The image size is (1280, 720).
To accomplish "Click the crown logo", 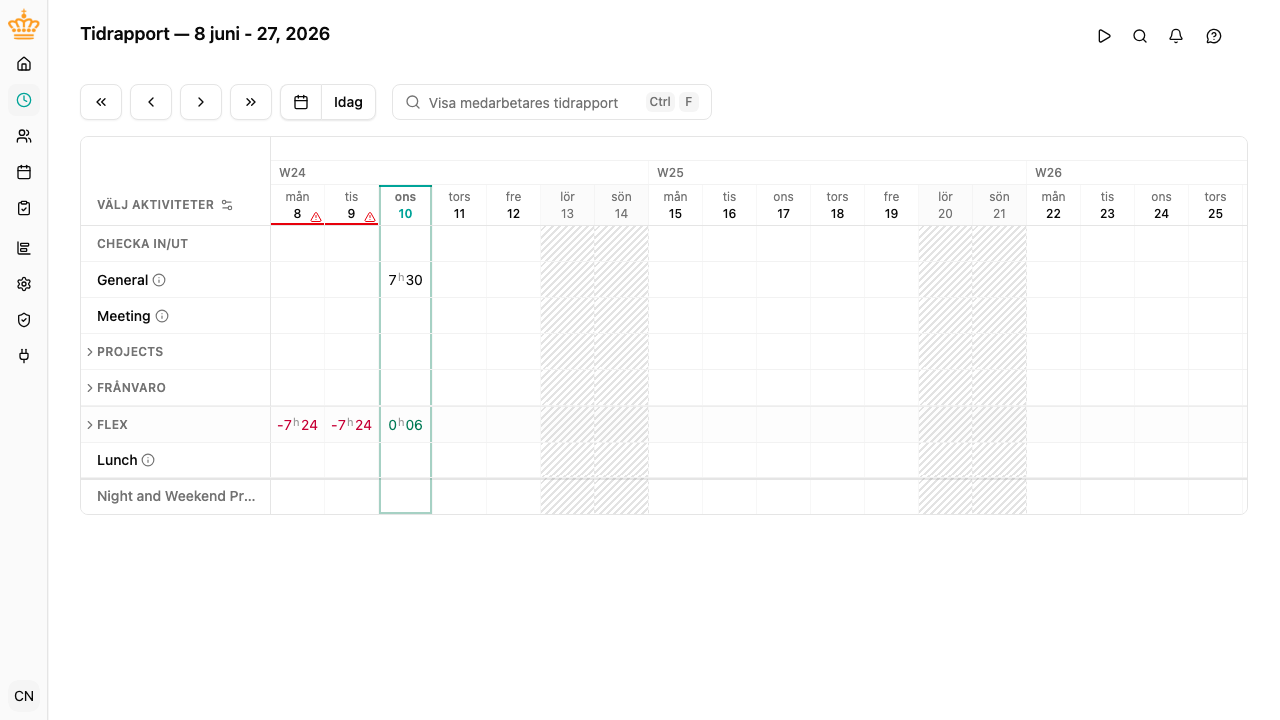I will (24, 25).
